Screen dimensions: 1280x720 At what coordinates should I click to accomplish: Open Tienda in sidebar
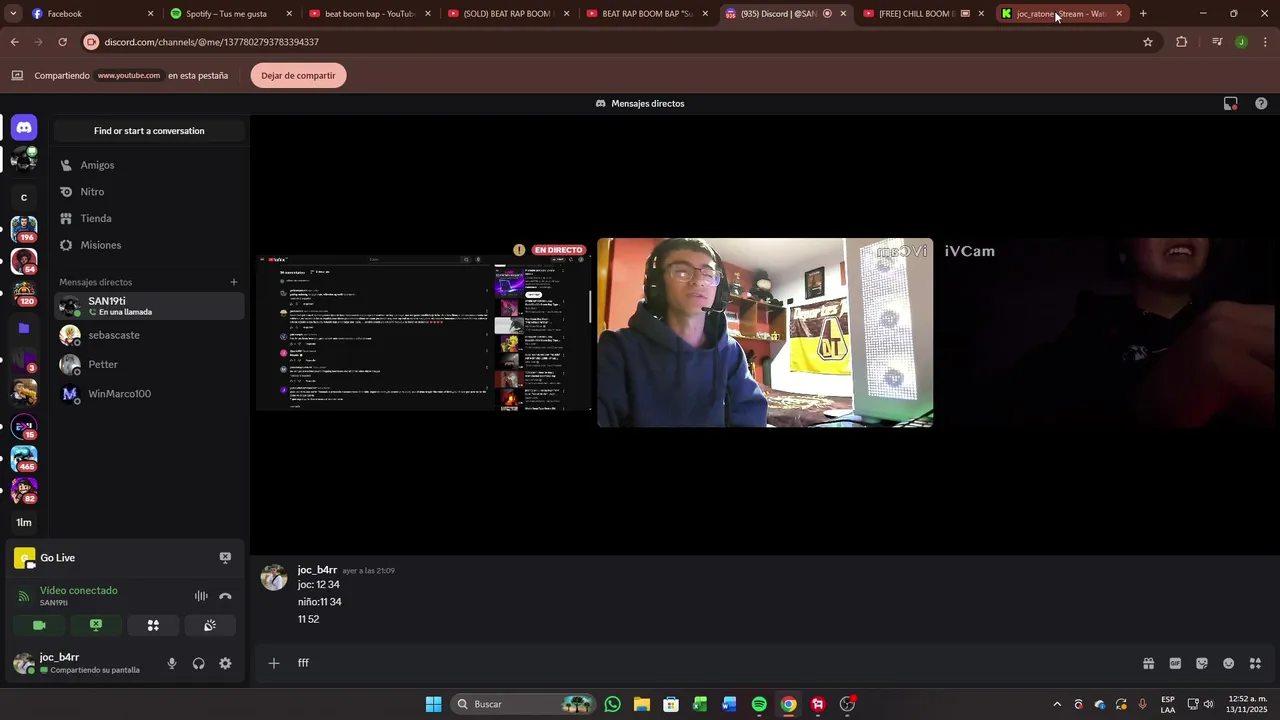click(149, 218)
